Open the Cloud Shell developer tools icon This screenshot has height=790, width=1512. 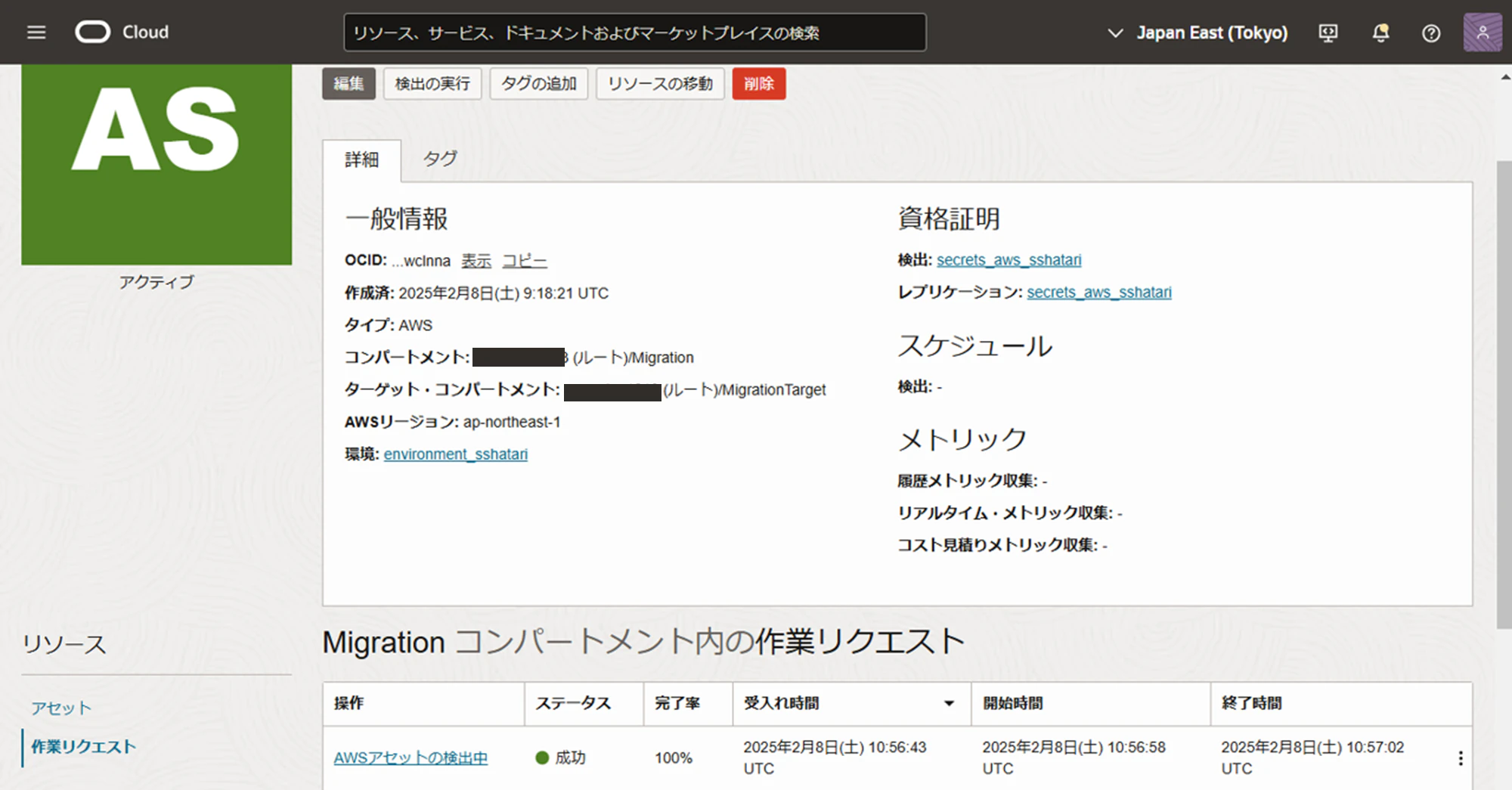pos(1328,33)
